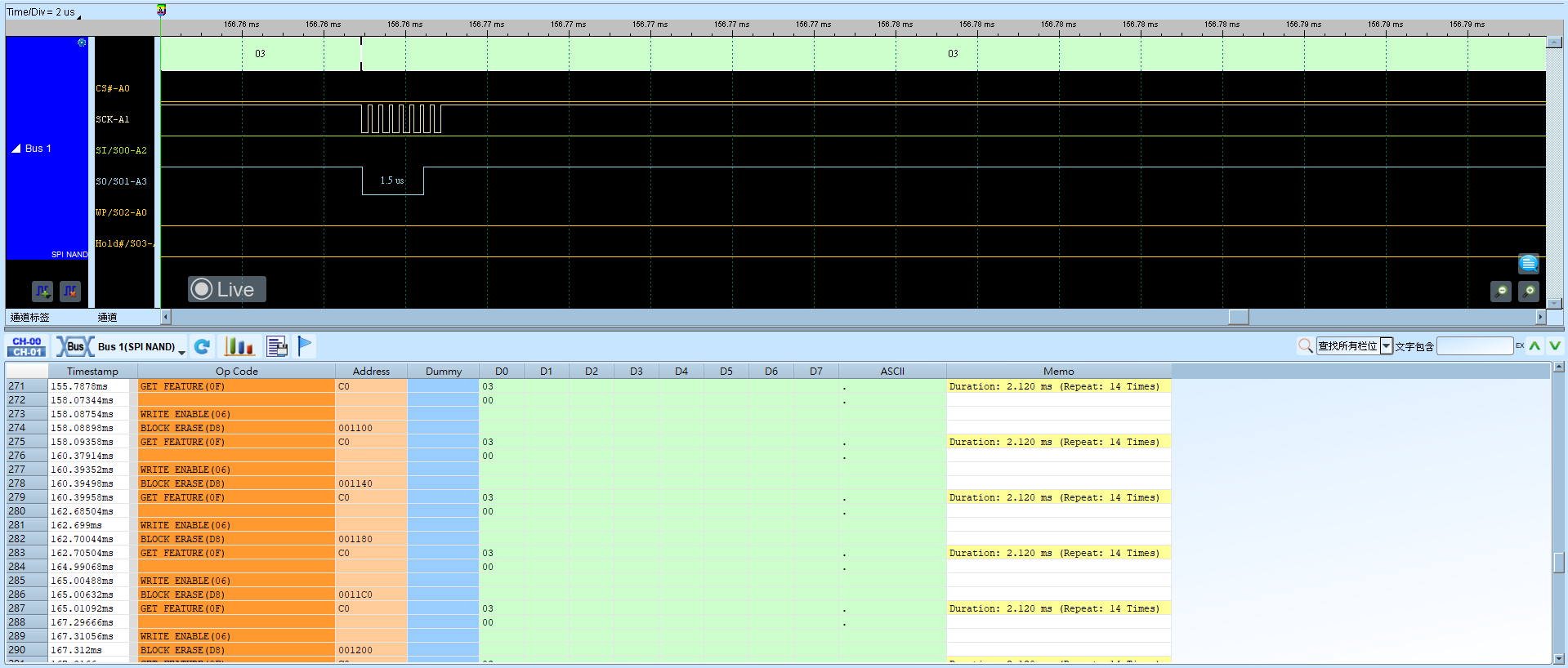Save the decode report to file
This screenshot has height=668, width=1568.
[x=277, y=346]
